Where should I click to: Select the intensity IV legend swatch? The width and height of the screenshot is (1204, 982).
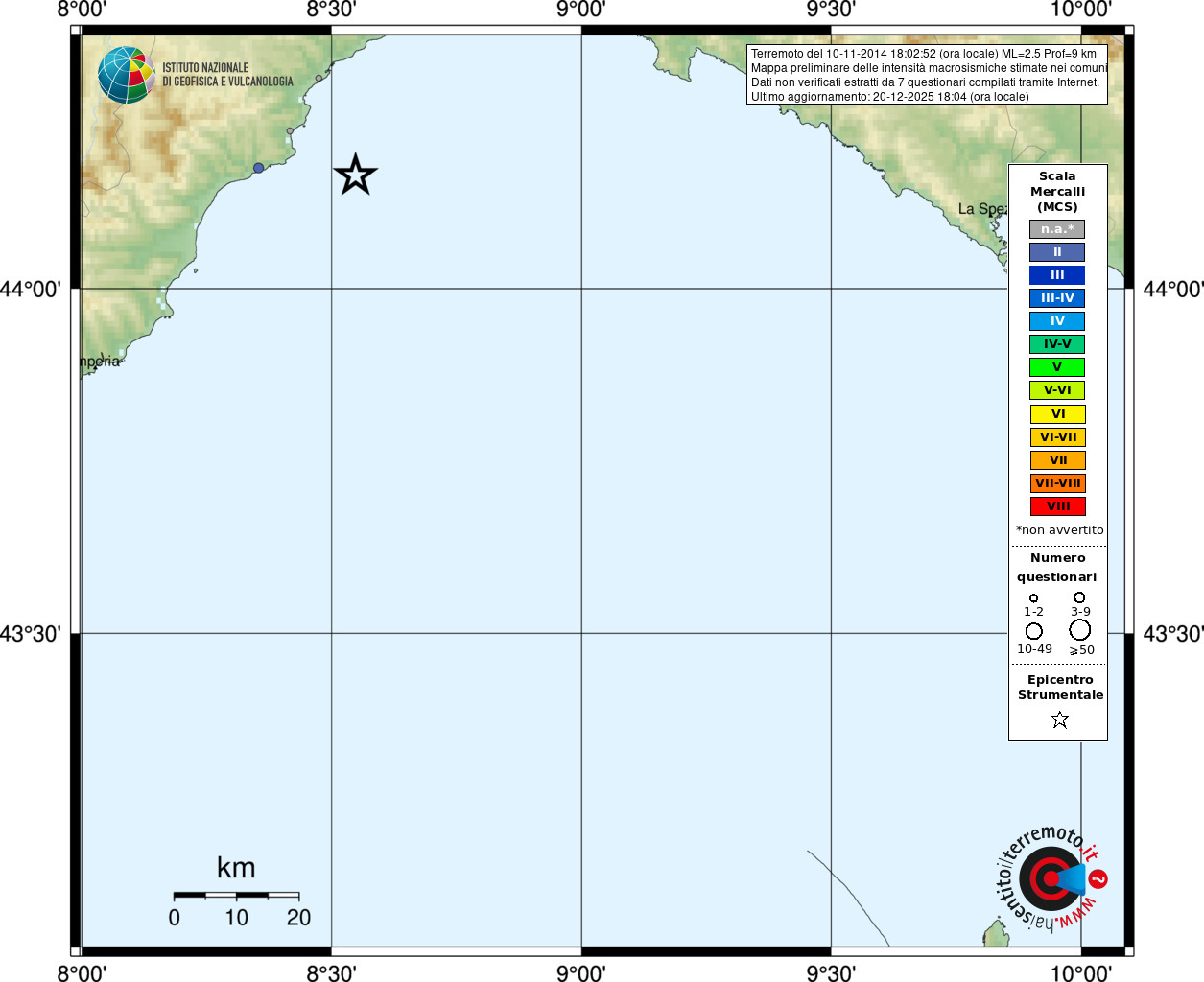pos(1057,321)
